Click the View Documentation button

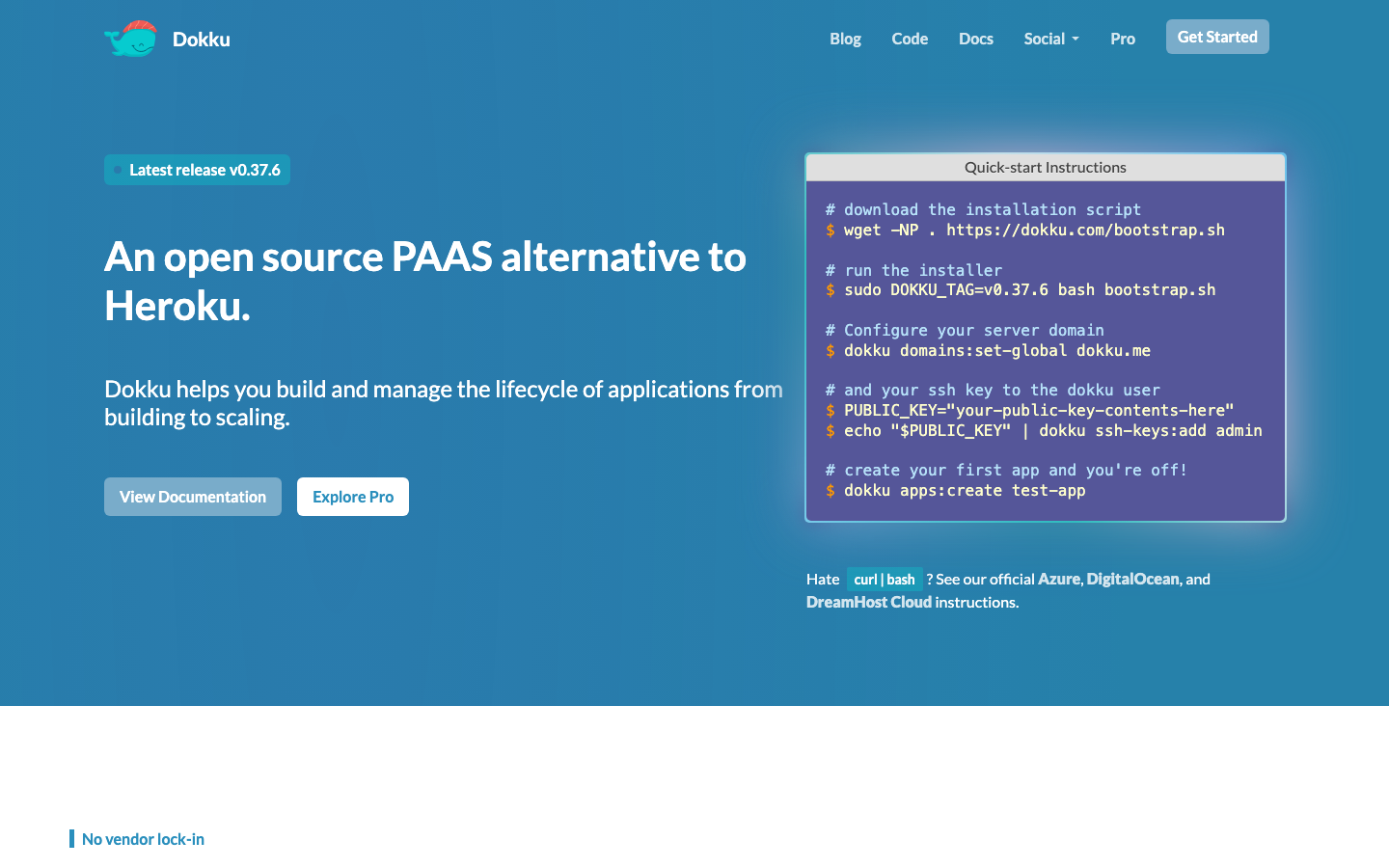click(193, 497)
